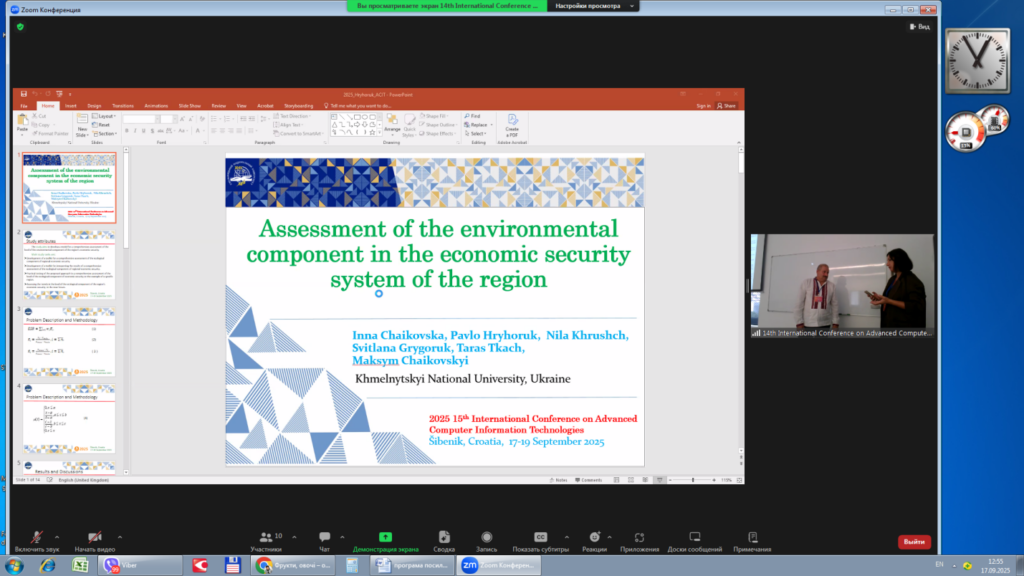Open the Participants panel in Zoom

tap(266, 539)
